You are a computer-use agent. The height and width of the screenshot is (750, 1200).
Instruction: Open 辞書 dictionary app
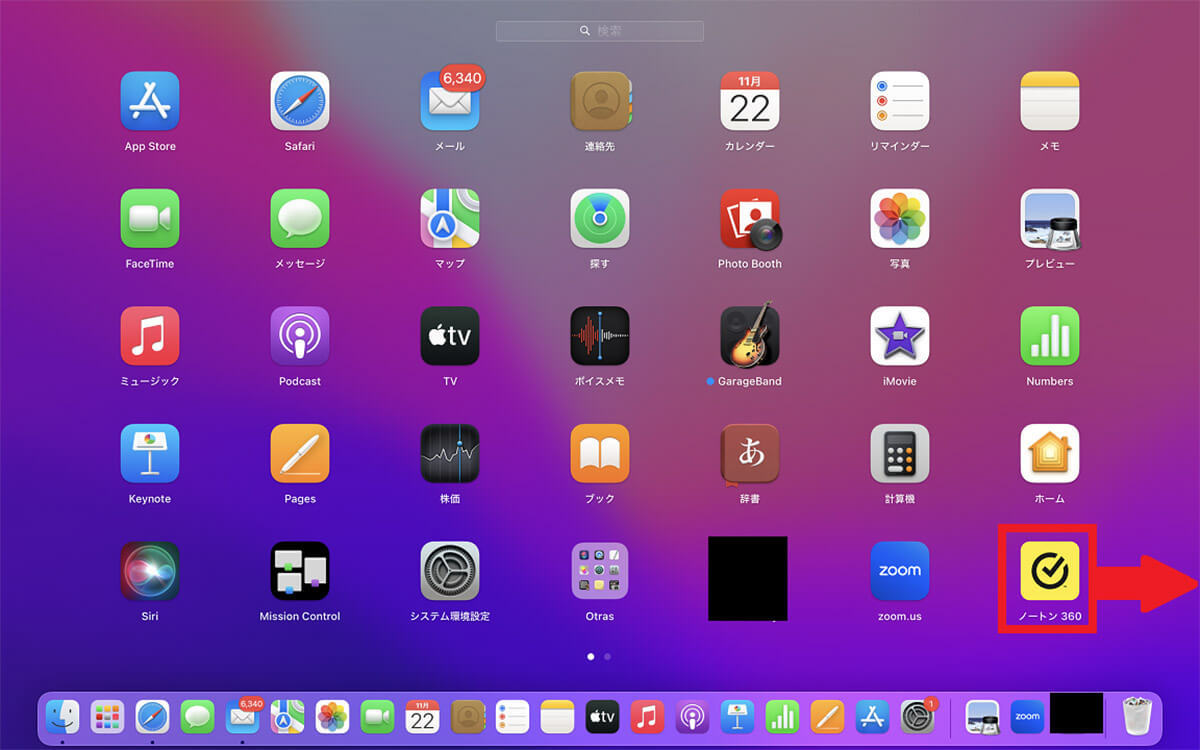click(x=750, y=453)
